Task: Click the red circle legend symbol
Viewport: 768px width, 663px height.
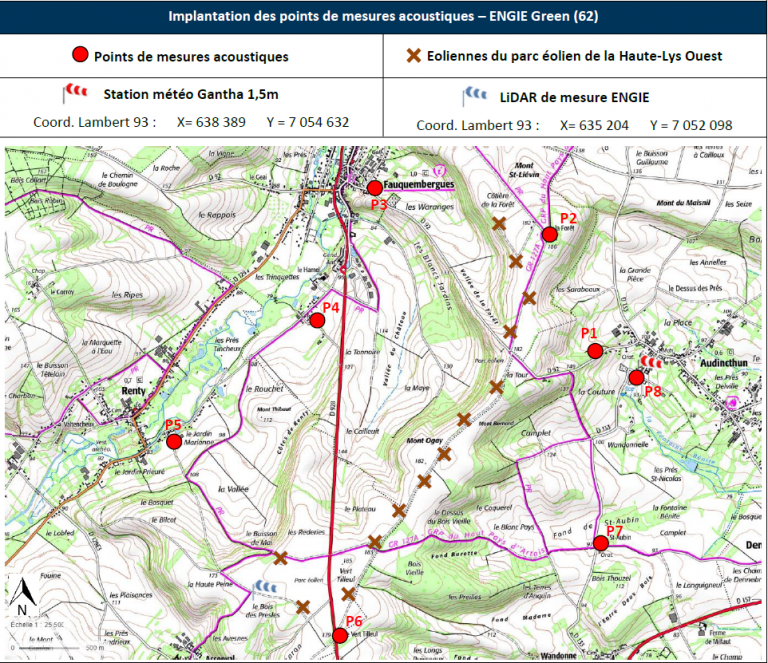Action: click(x=79, y=56)
